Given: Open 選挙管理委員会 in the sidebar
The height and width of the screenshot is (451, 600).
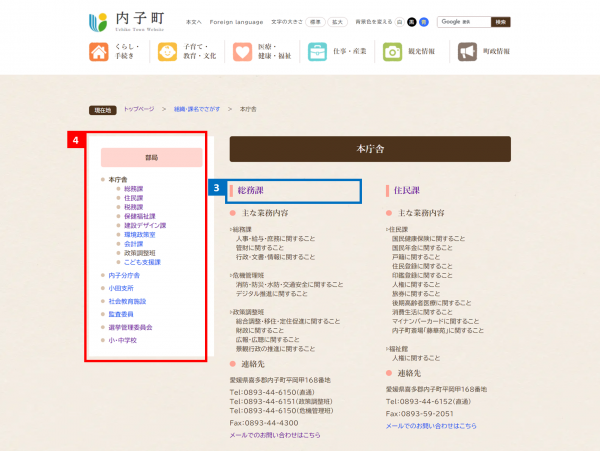Looking at the screenshot, I should 130,327.
